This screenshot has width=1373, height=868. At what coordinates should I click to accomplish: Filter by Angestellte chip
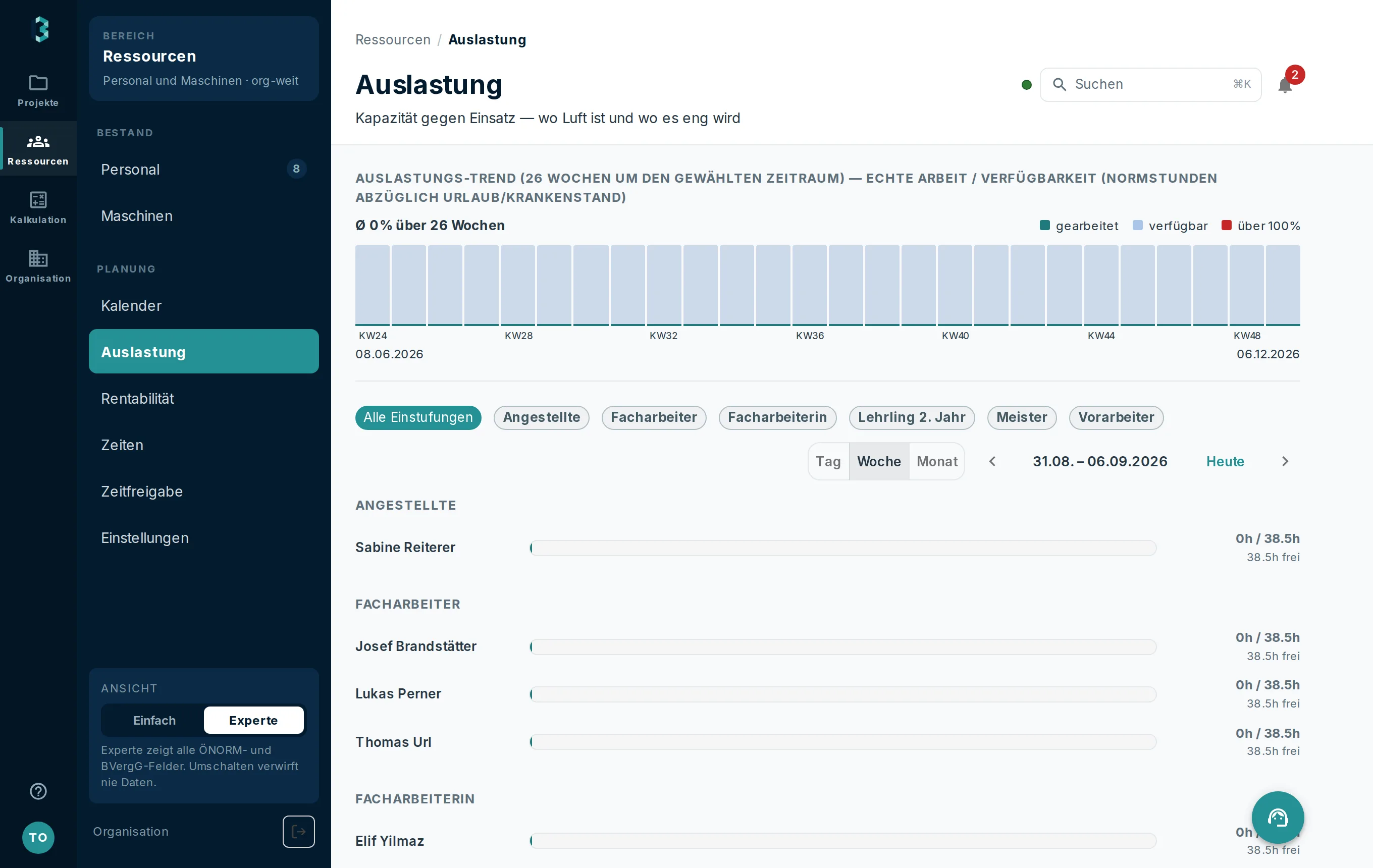pyautogui.click(x=541, y=417)
